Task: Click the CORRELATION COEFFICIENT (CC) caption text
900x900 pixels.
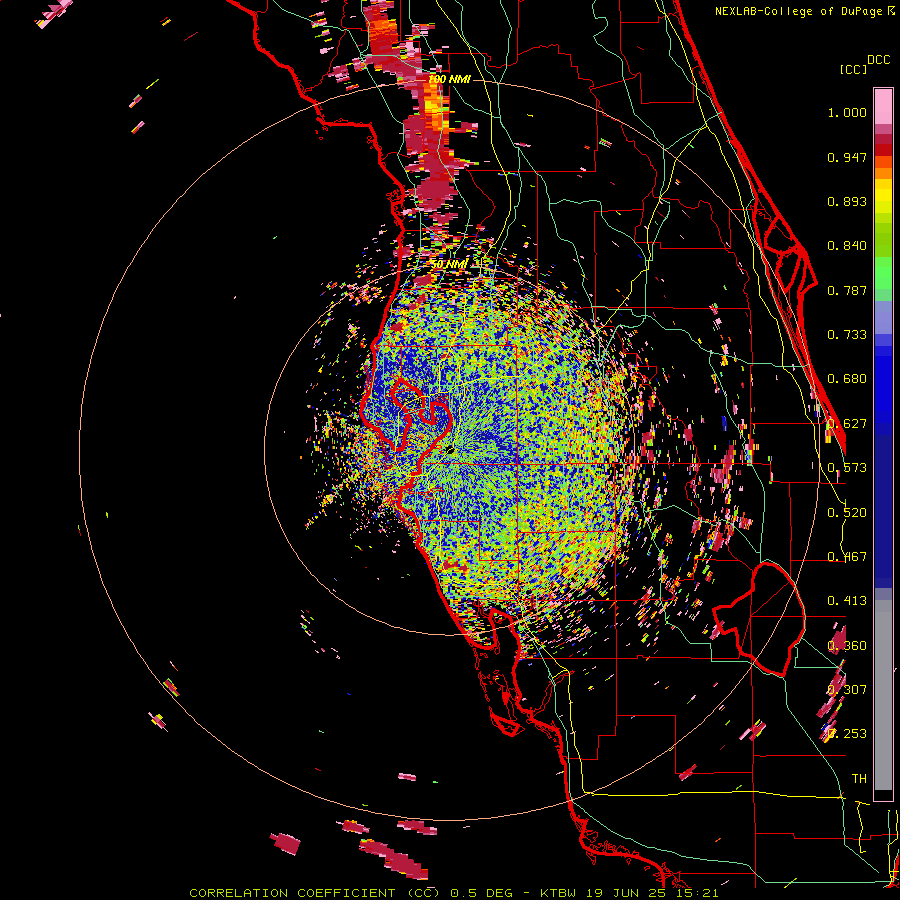Action: 315,893
